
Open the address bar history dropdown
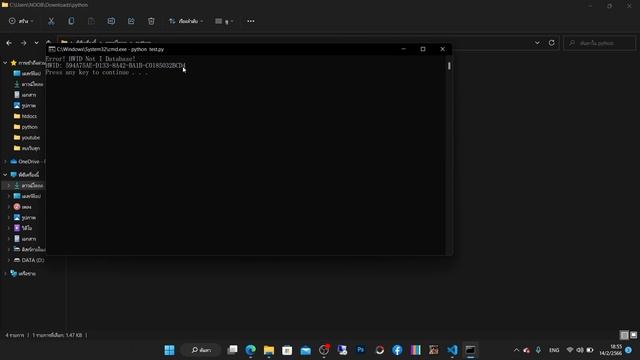point(537,43)
